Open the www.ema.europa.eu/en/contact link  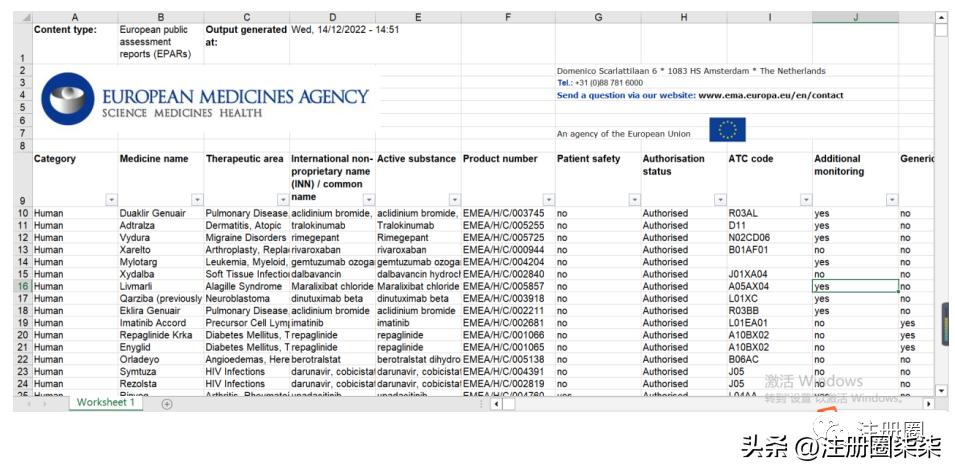(x=771, y=95)
